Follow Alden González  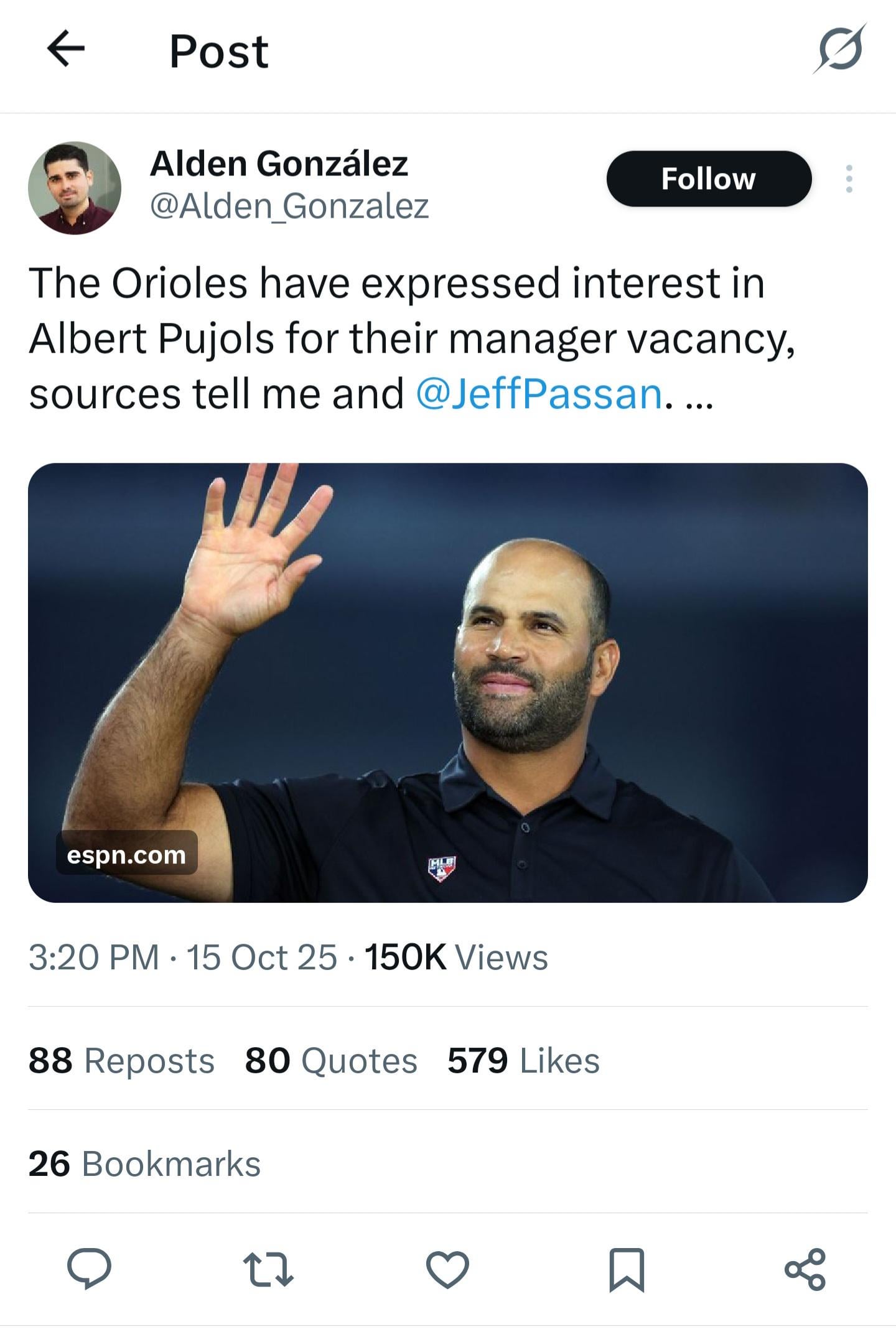pyautogui.click(x=709, y=179)
